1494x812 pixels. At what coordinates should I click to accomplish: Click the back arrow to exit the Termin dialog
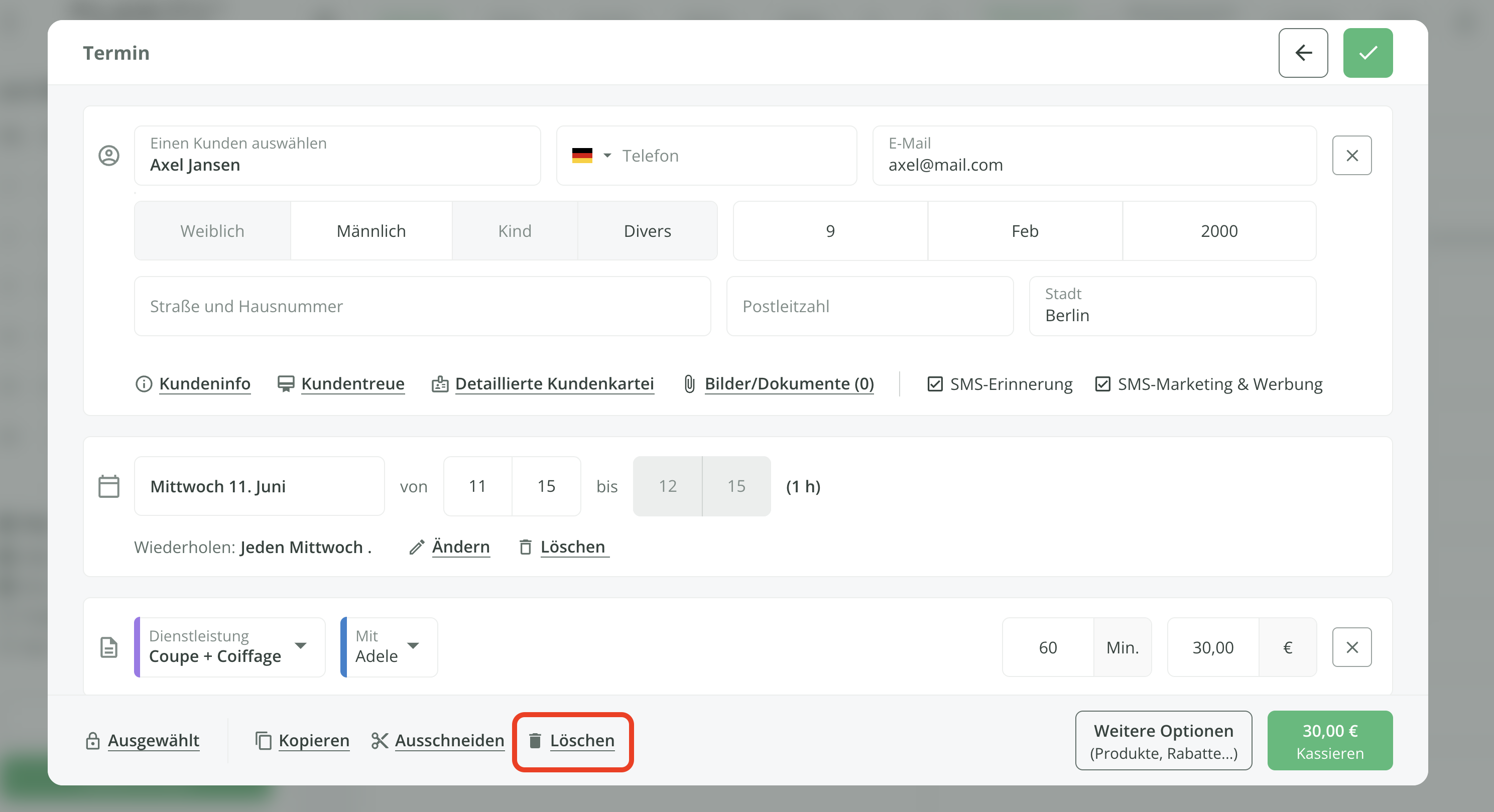click(1303, 53)
